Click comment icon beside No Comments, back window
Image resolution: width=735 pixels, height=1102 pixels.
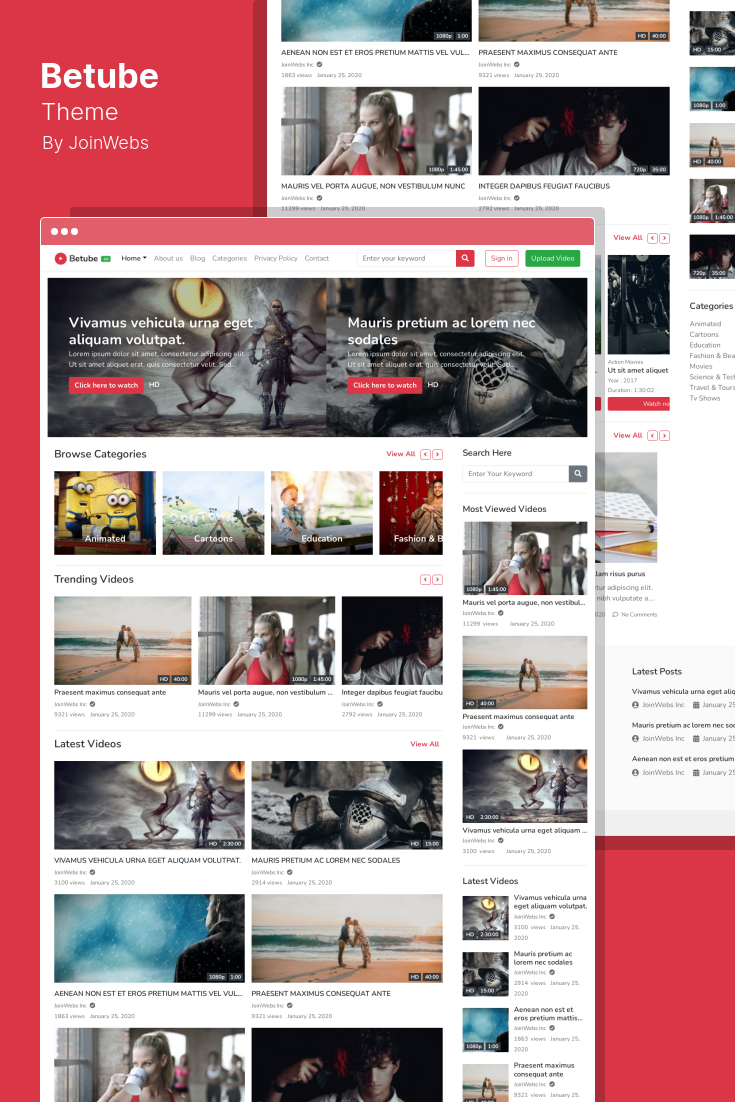[616, 615]
